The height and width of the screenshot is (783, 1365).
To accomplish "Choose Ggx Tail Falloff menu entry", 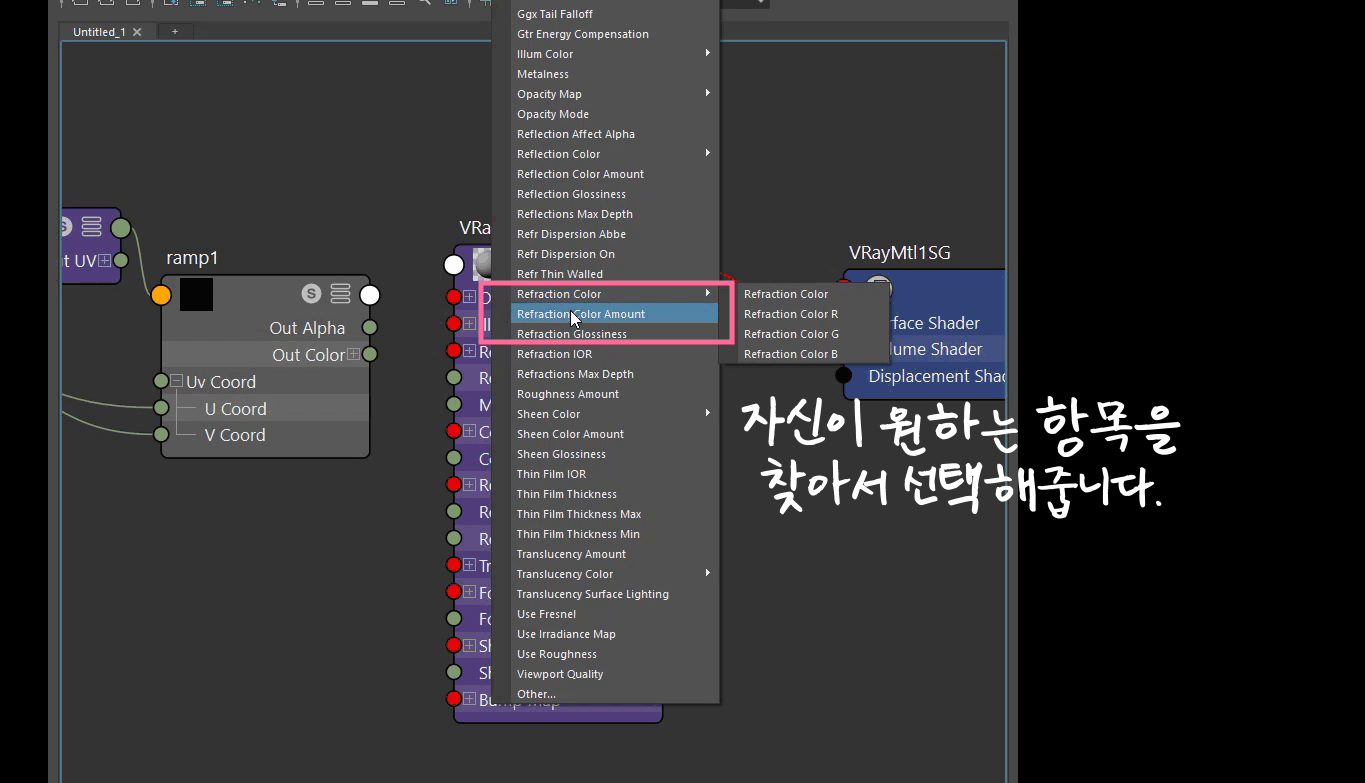I will (615, 14).
